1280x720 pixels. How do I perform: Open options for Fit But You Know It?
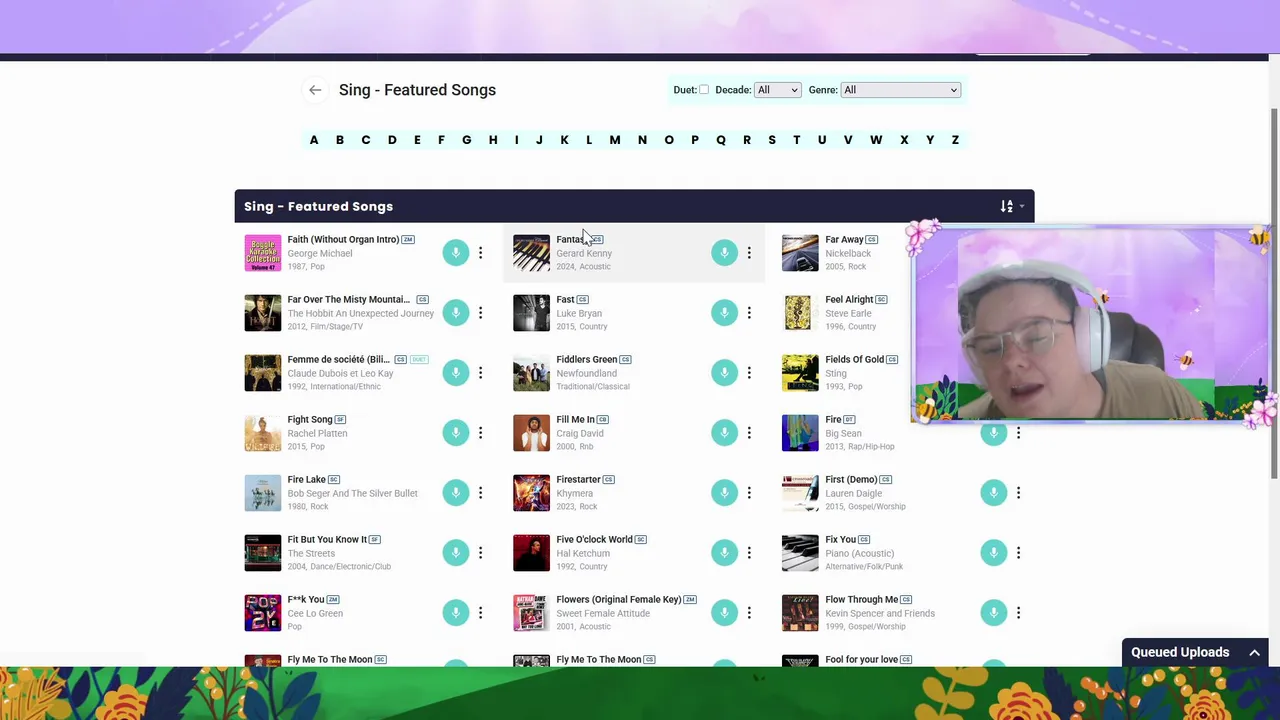[480, 553]
